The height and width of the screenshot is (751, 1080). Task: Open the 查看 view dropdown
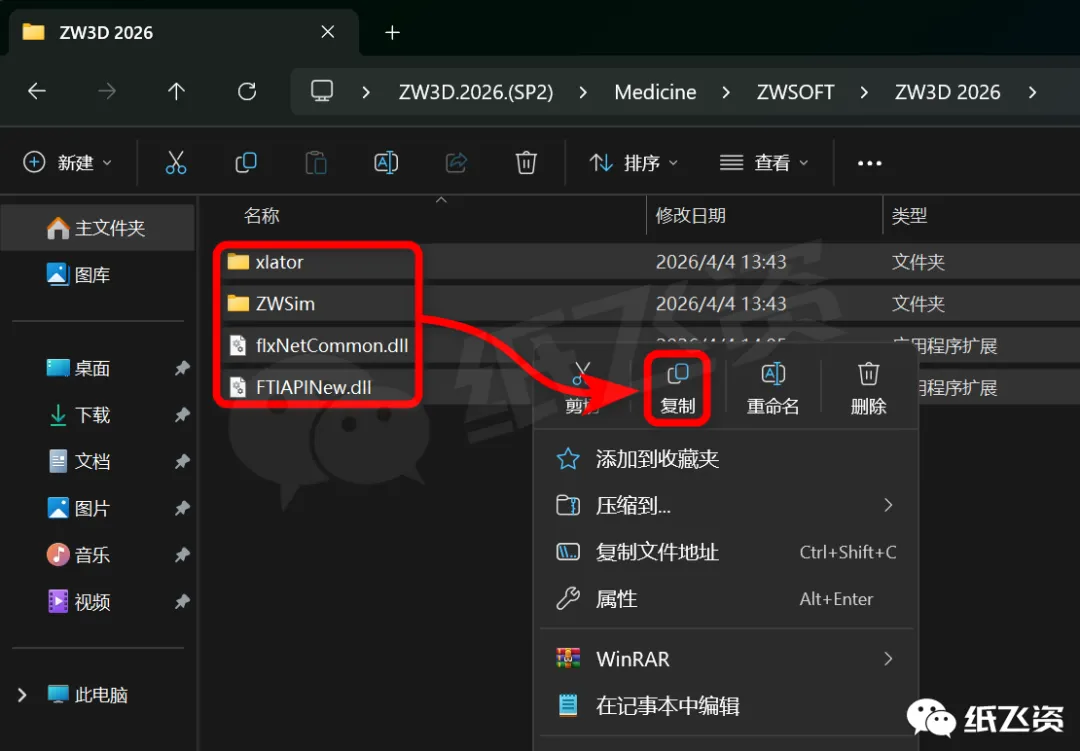pos(764,163)
